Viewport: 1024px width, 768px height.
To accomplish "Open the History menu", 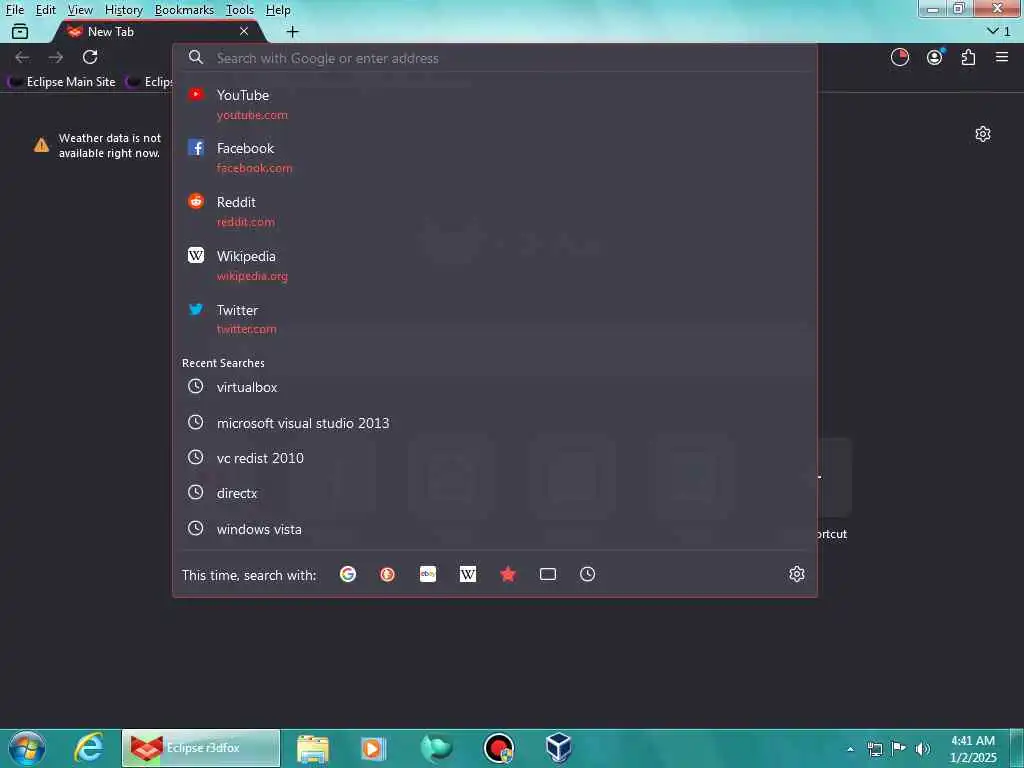I will tap(124, 10).
